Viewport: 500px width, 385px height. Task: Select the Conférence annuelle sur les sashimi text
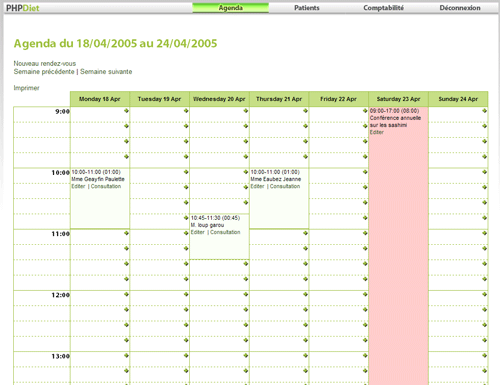(x=395, y=122)
